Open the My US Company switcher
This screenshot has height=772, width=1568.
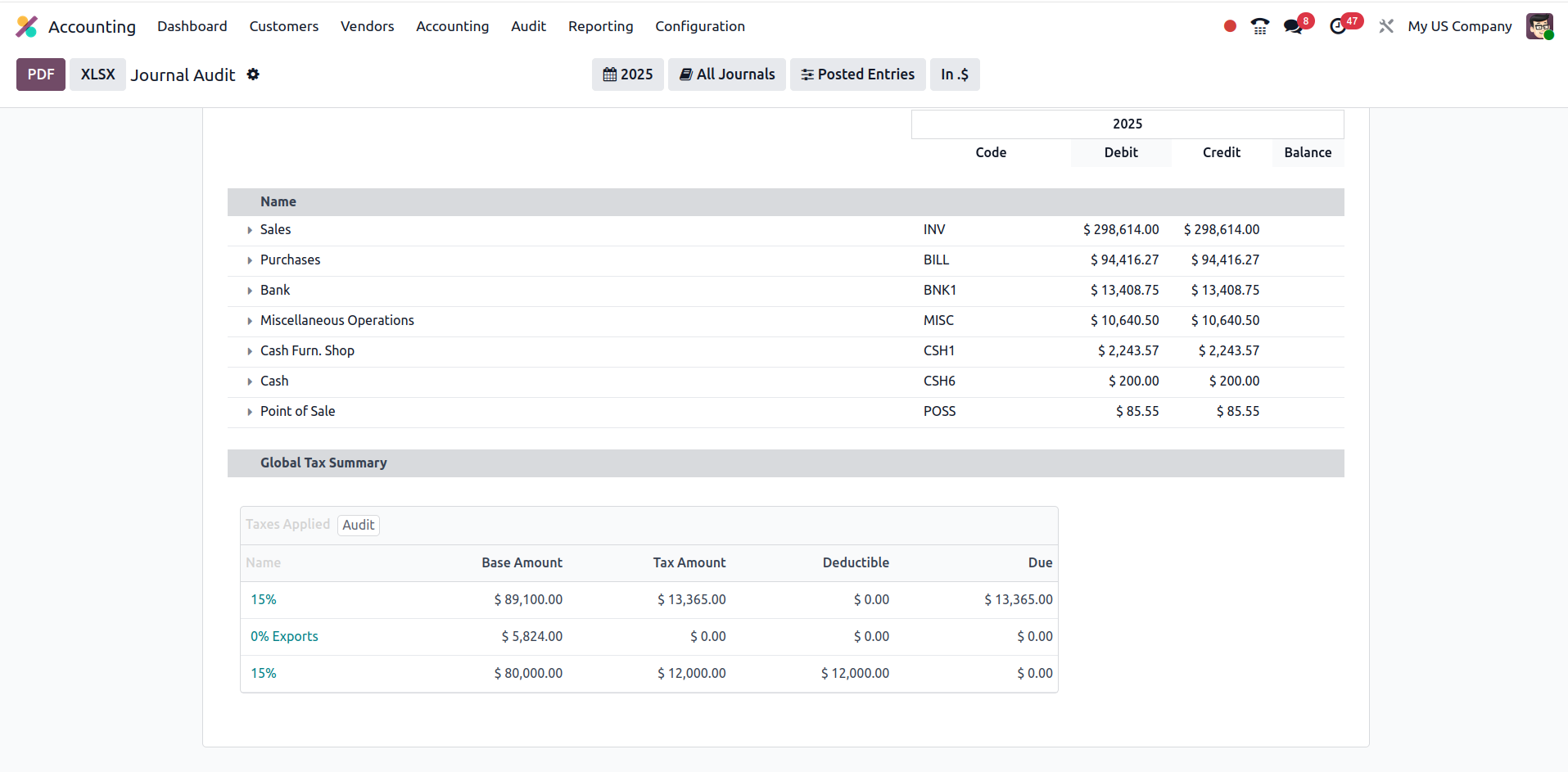[x=1459, y=26]
